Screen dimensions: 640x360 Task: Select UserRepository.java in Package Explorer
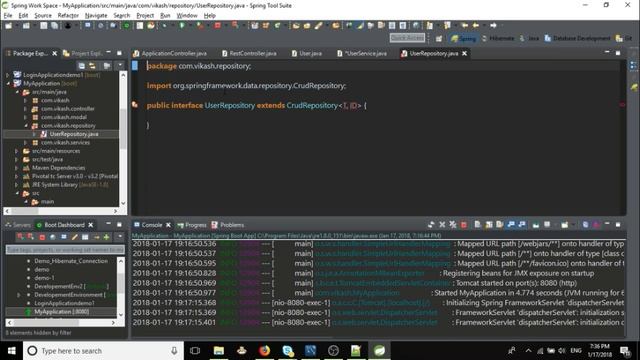73,134
